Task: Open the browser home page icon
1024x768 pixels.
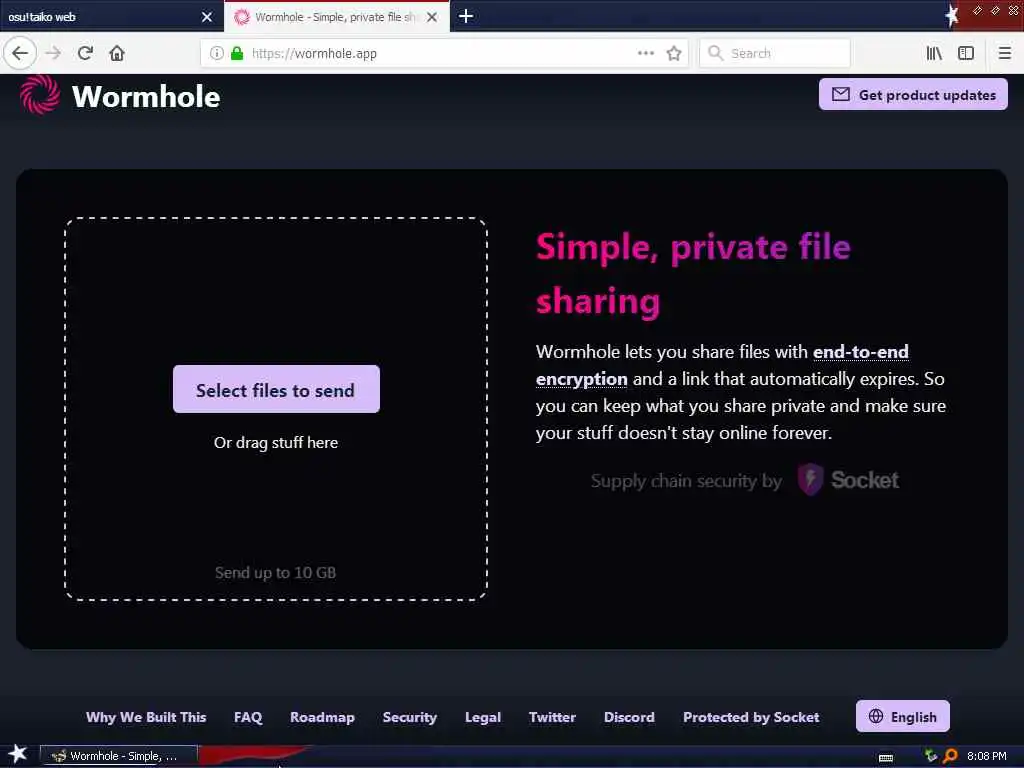Action: [x=117, y=53]
